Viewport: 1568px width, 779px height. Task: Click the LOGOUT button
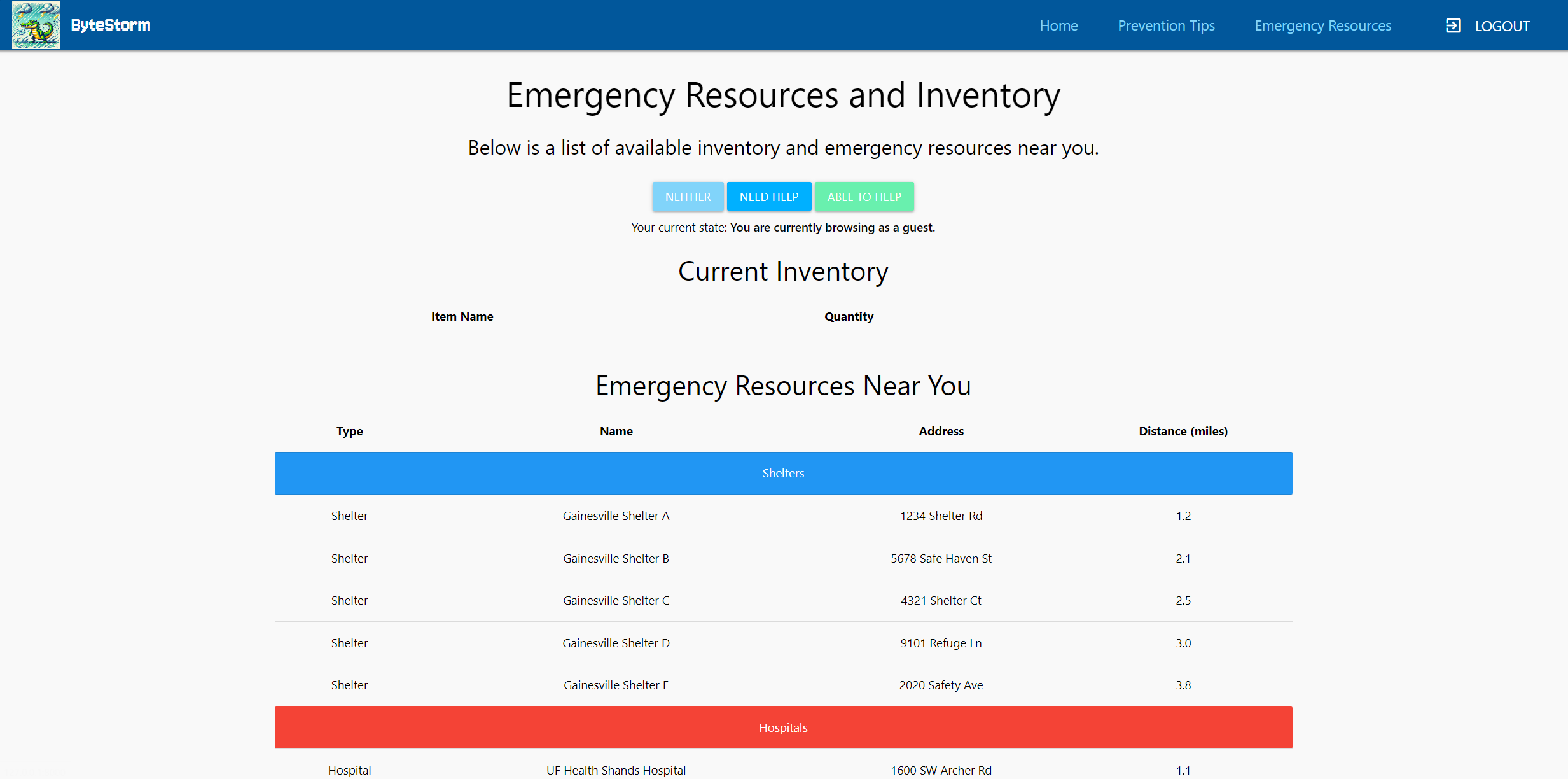coord(1502,26)
